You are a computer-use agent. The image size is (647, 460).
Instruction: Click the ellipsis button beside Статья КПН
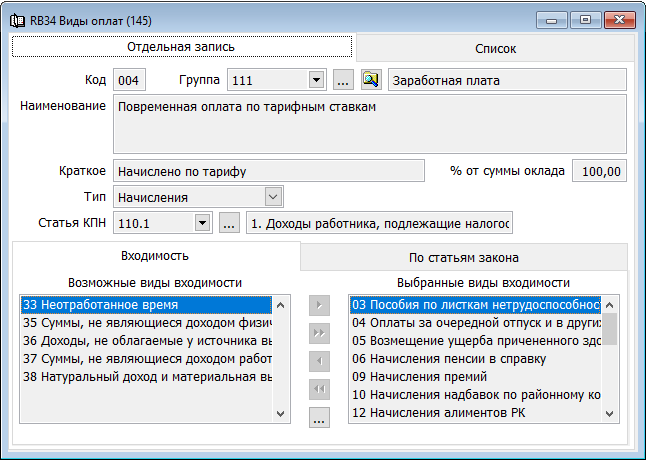pos(229,223)
